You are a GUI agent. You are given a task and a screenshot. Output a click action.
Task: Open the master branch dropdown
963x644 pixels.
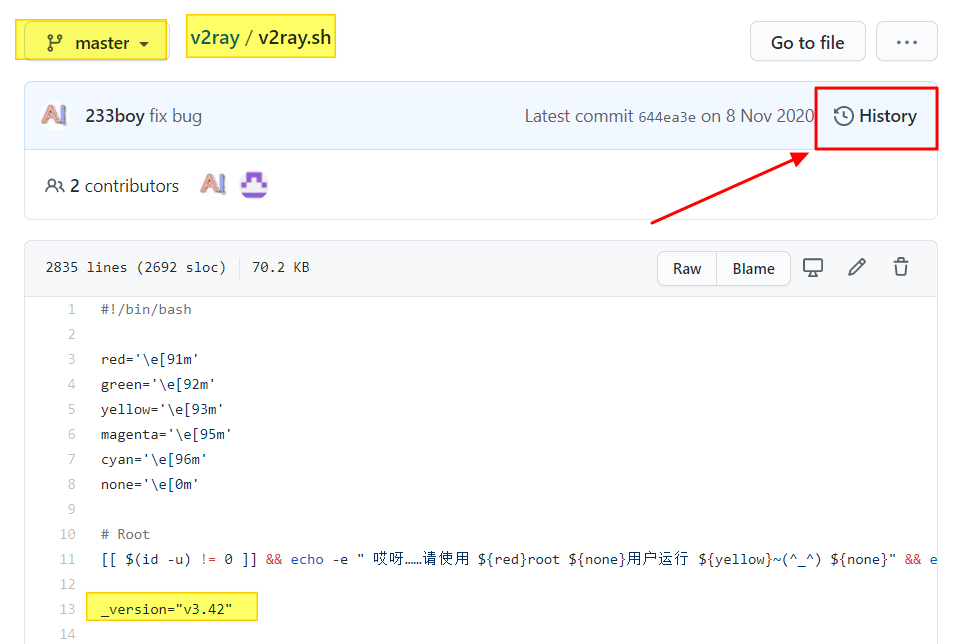click(96, 43)
